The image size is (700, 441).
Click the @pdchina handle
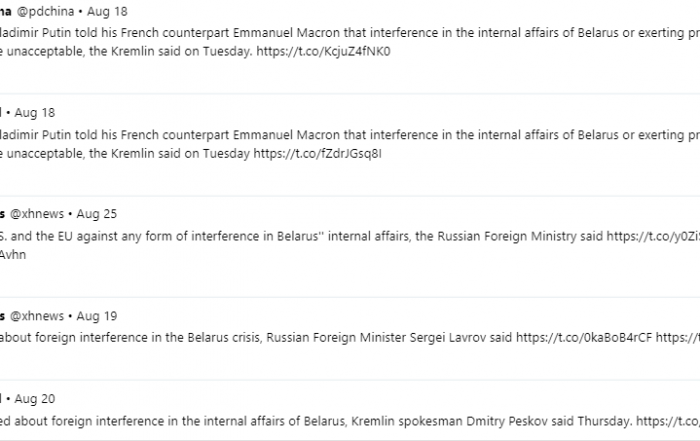coord(46,12)
